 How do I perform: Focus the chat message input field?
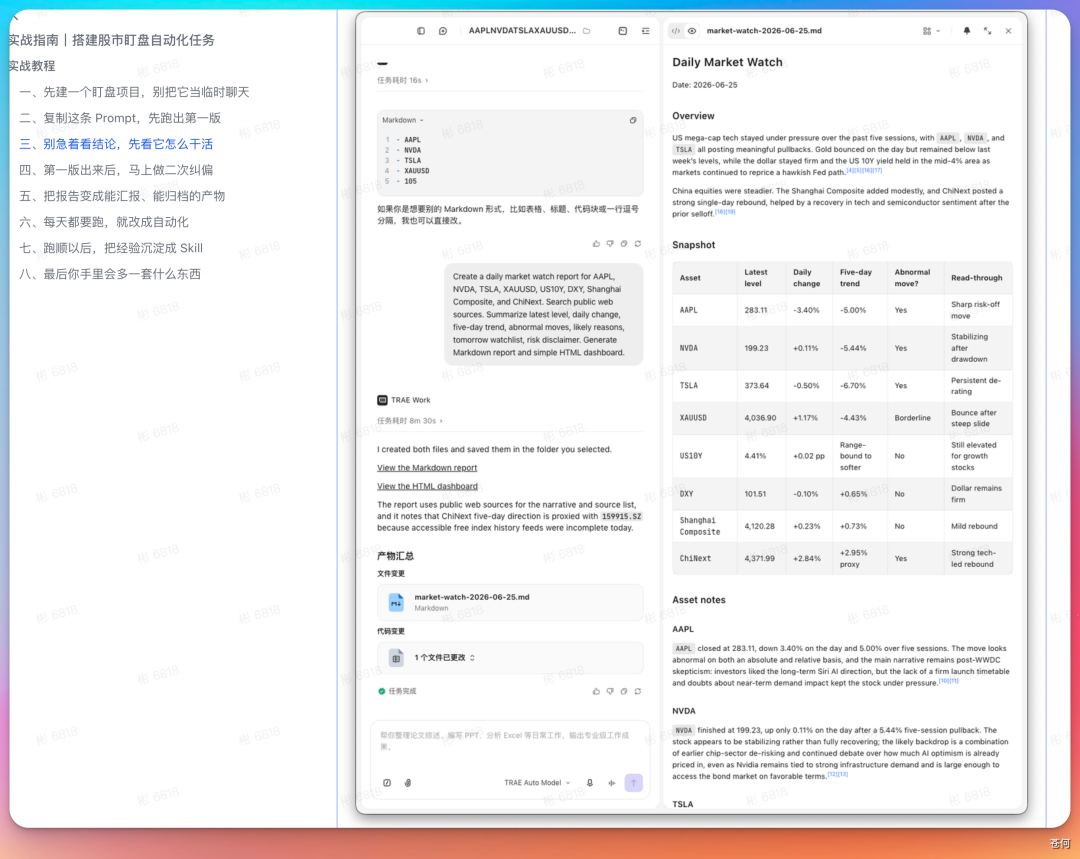[510, 741]
